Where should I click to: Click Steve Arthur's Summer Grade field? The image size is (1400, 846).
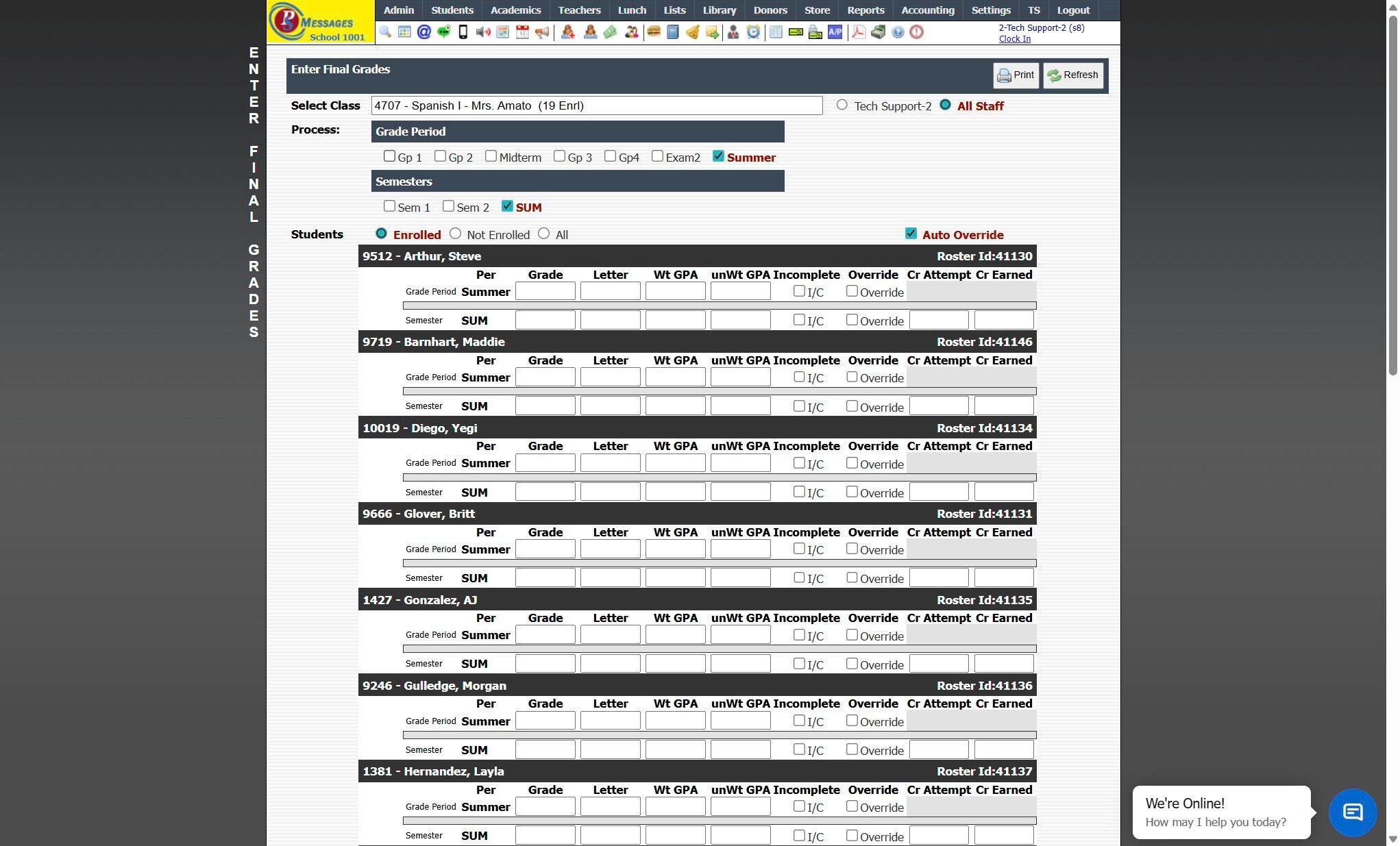point(545,292)
